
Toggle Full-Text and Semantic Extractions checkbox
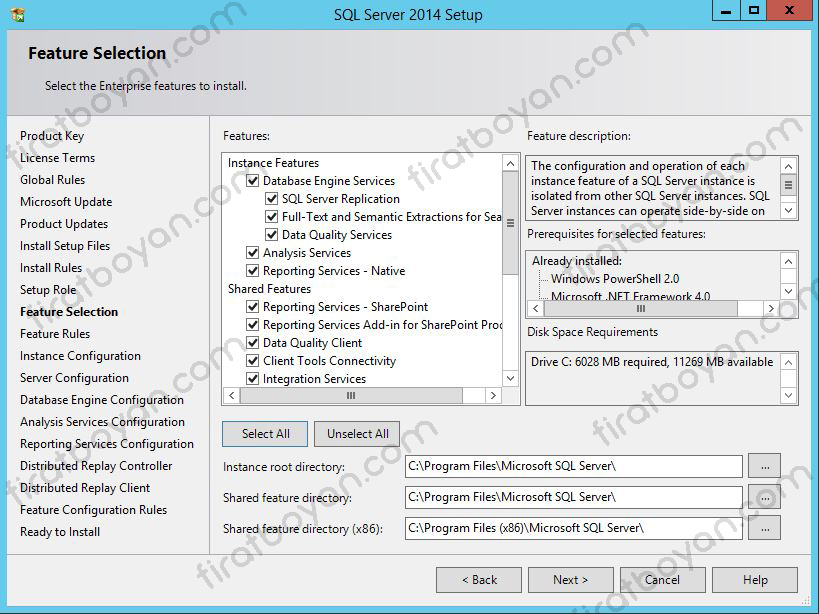272,217
